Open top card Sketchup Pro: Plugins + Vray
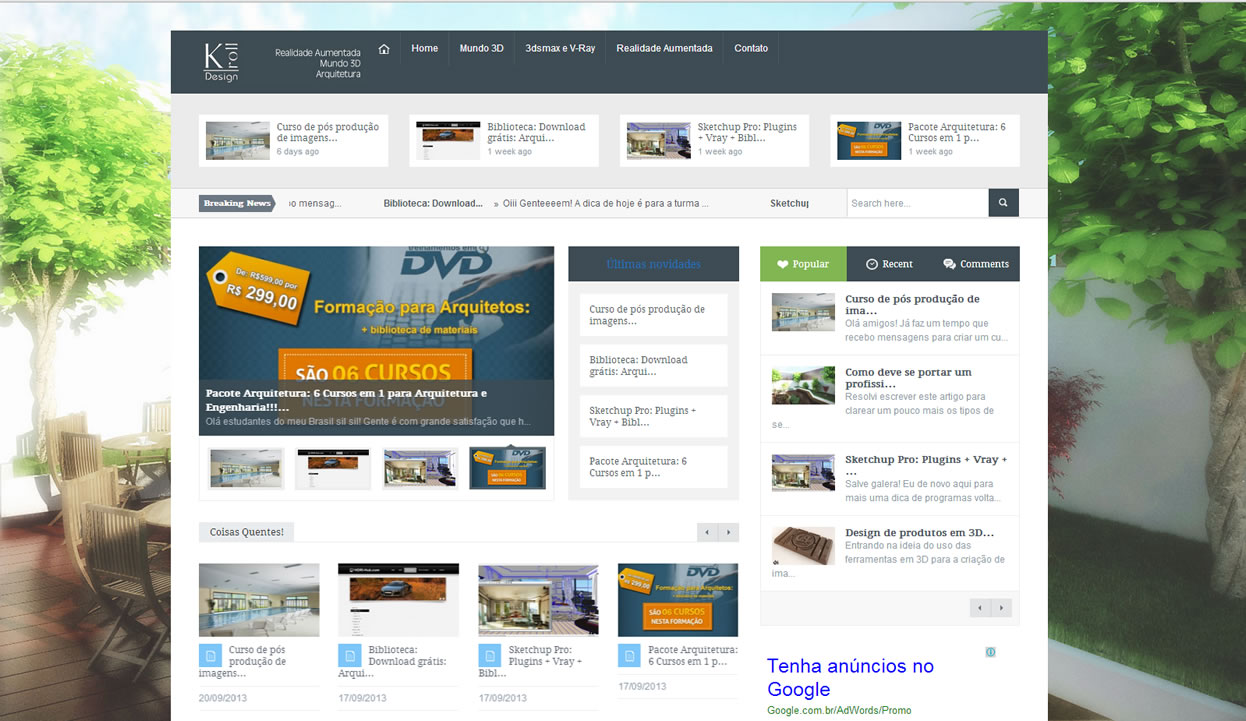1246x721 pixels. [748, 133]
